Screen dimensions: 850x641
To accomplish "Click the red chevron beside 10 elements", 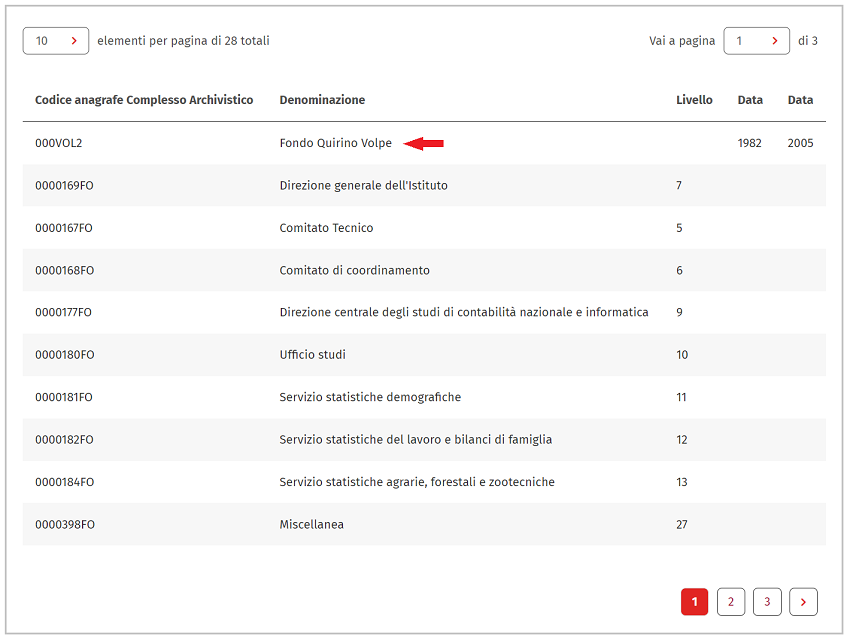I will click(x=74, y=41).
